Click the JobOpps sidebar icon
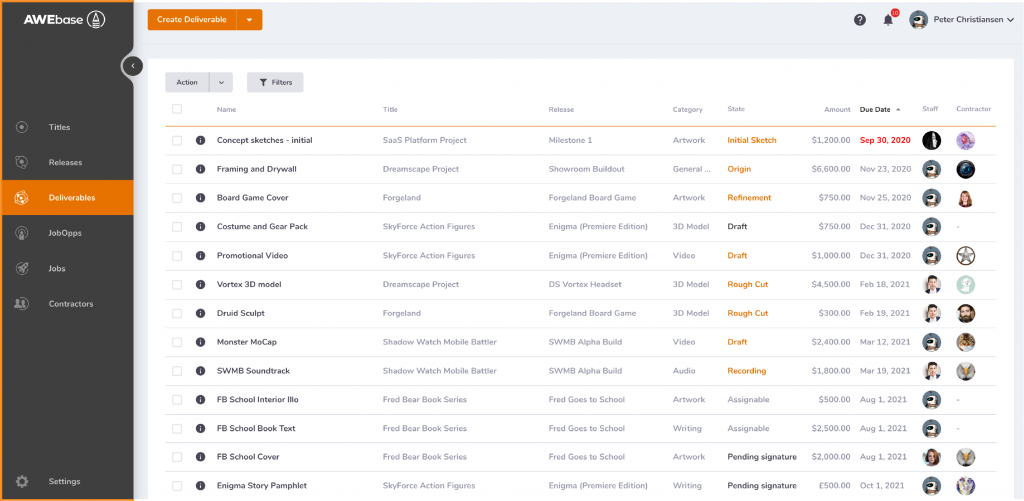Viewport: 1024px width, 501px height. click(x=22, y=233)
